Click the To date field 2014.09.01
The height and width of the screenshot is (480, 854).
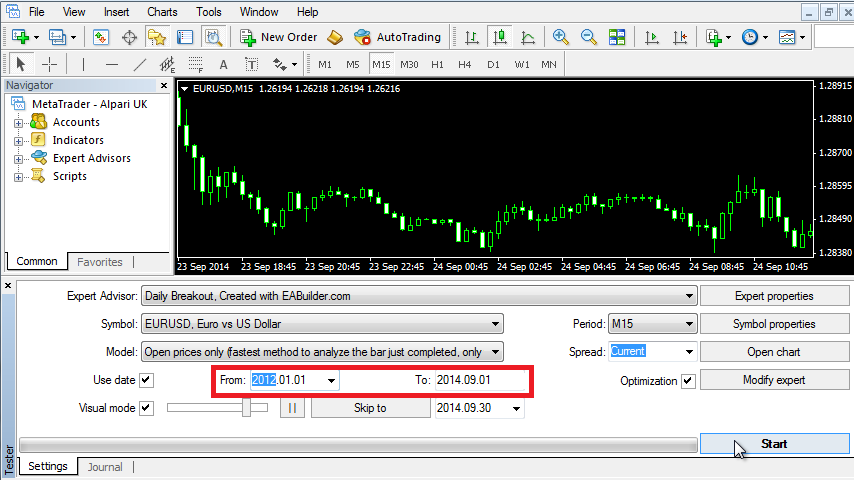(480, 380)
